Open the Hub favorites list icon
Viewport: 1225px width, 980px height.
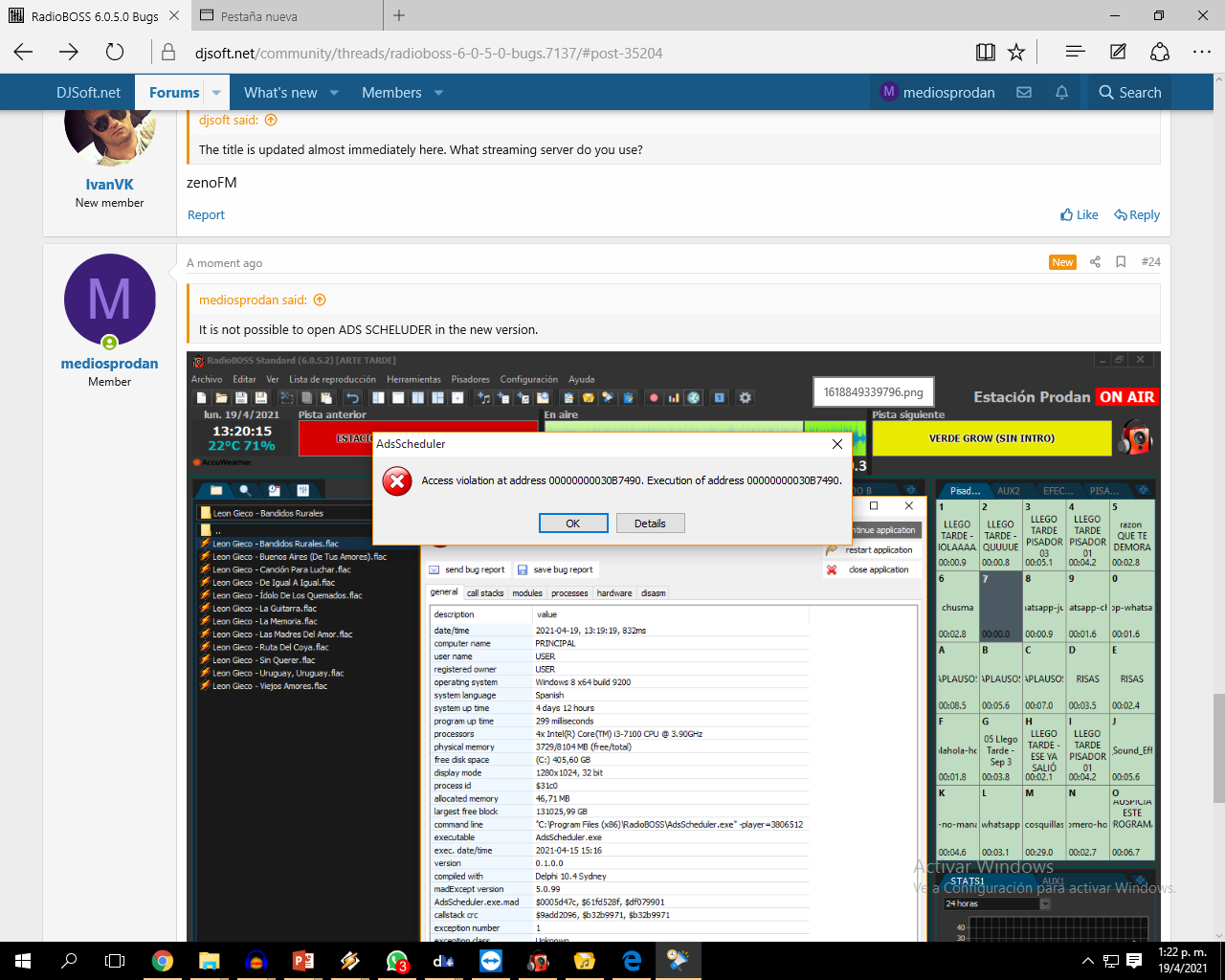(1075, 53)
